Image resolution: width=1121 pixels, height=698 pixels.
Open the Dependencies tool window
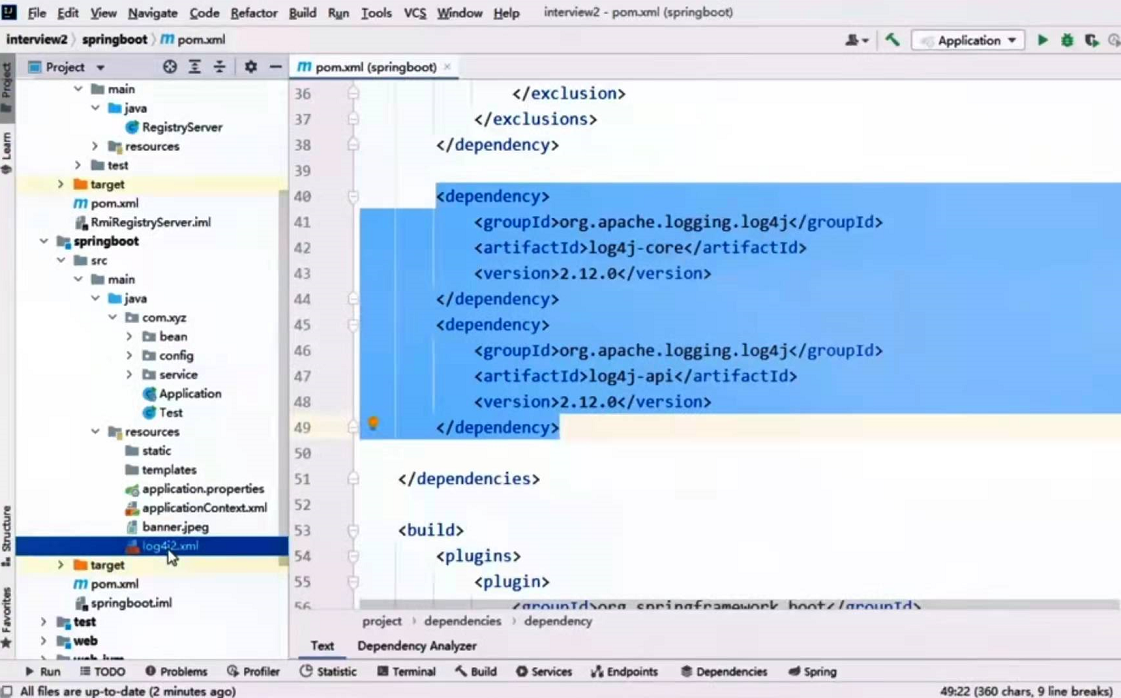[724, 672]
